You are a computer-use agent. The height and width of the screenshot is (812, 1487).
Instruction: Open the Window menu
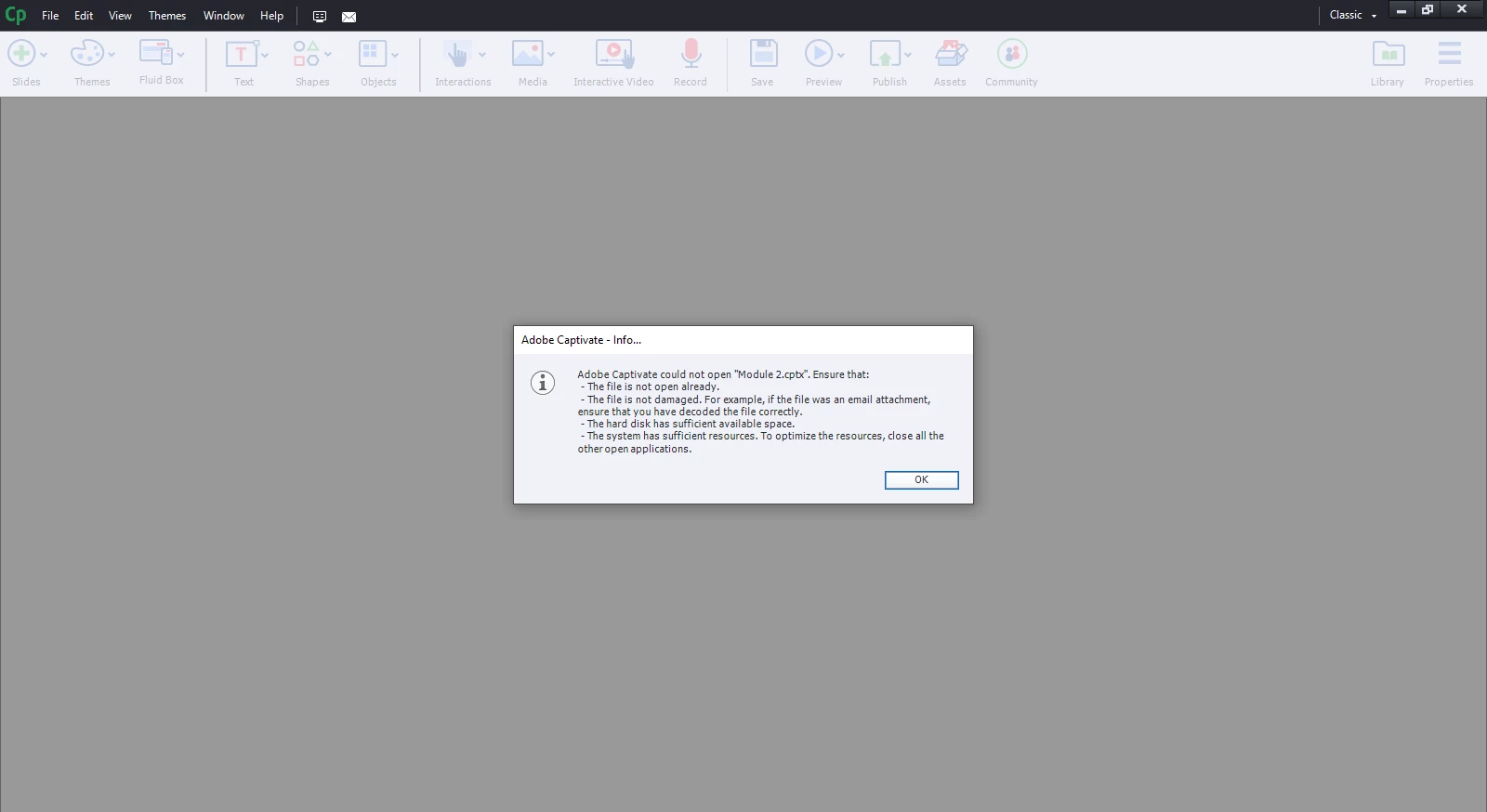pos(224,16)
